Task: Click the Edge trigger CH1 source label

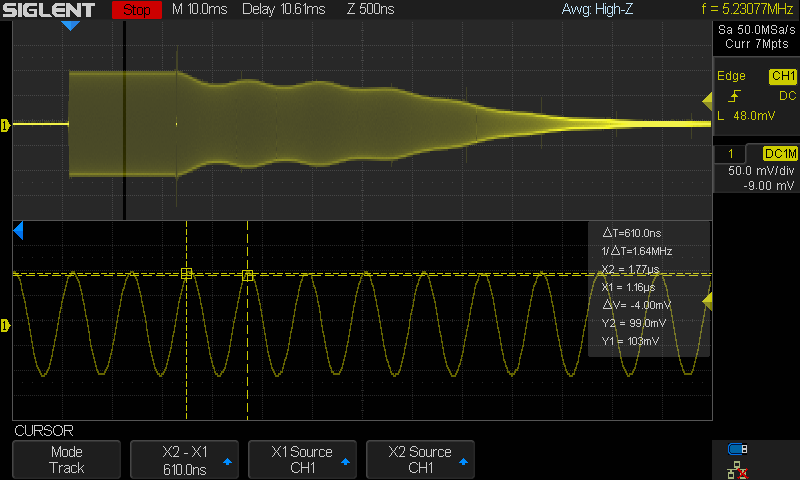Action: 782,76
